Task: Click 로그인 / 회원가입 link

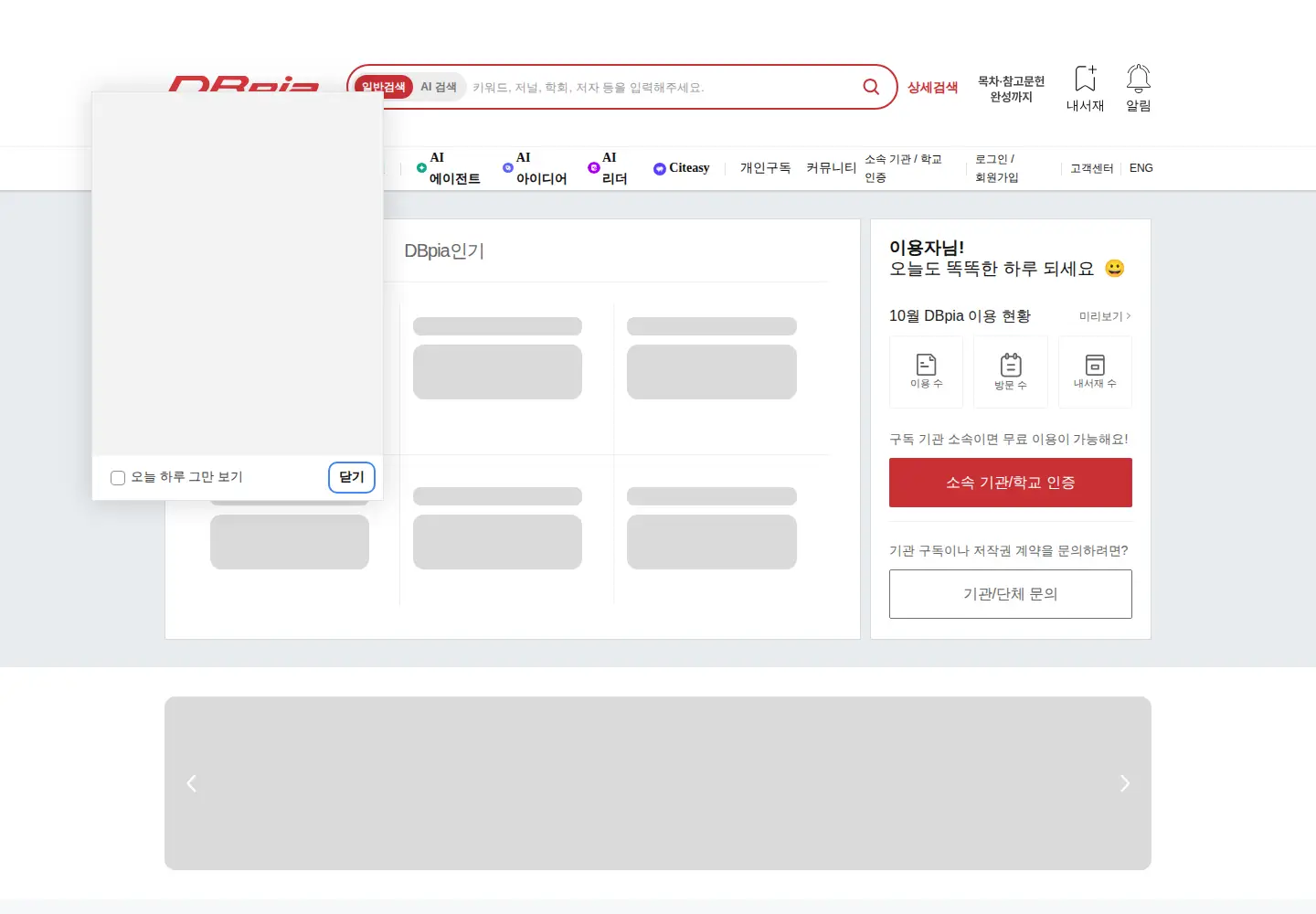Action: (x=996, y=168)
